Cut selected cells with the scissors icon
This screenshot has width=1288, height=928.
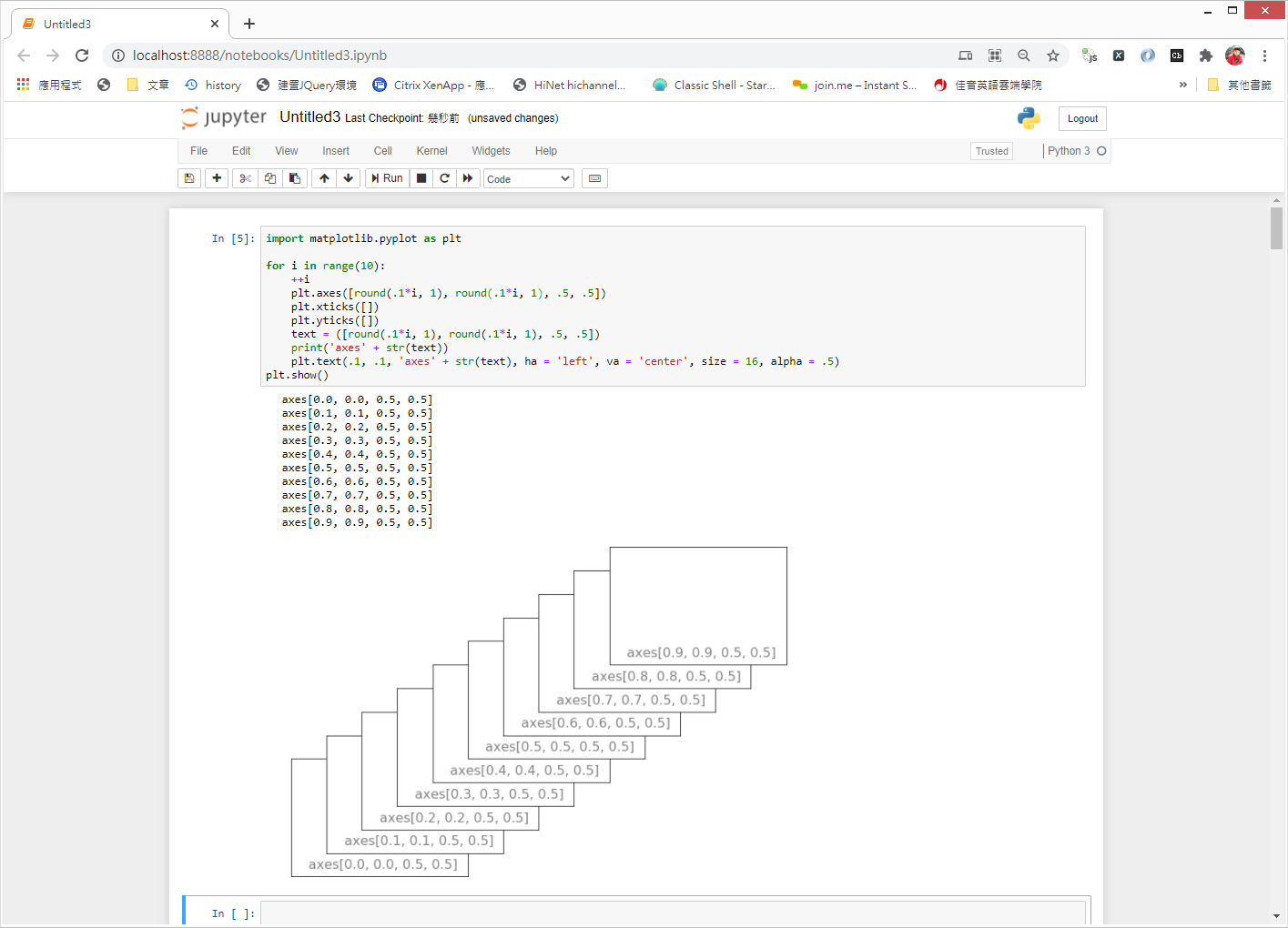coord(245,178)
